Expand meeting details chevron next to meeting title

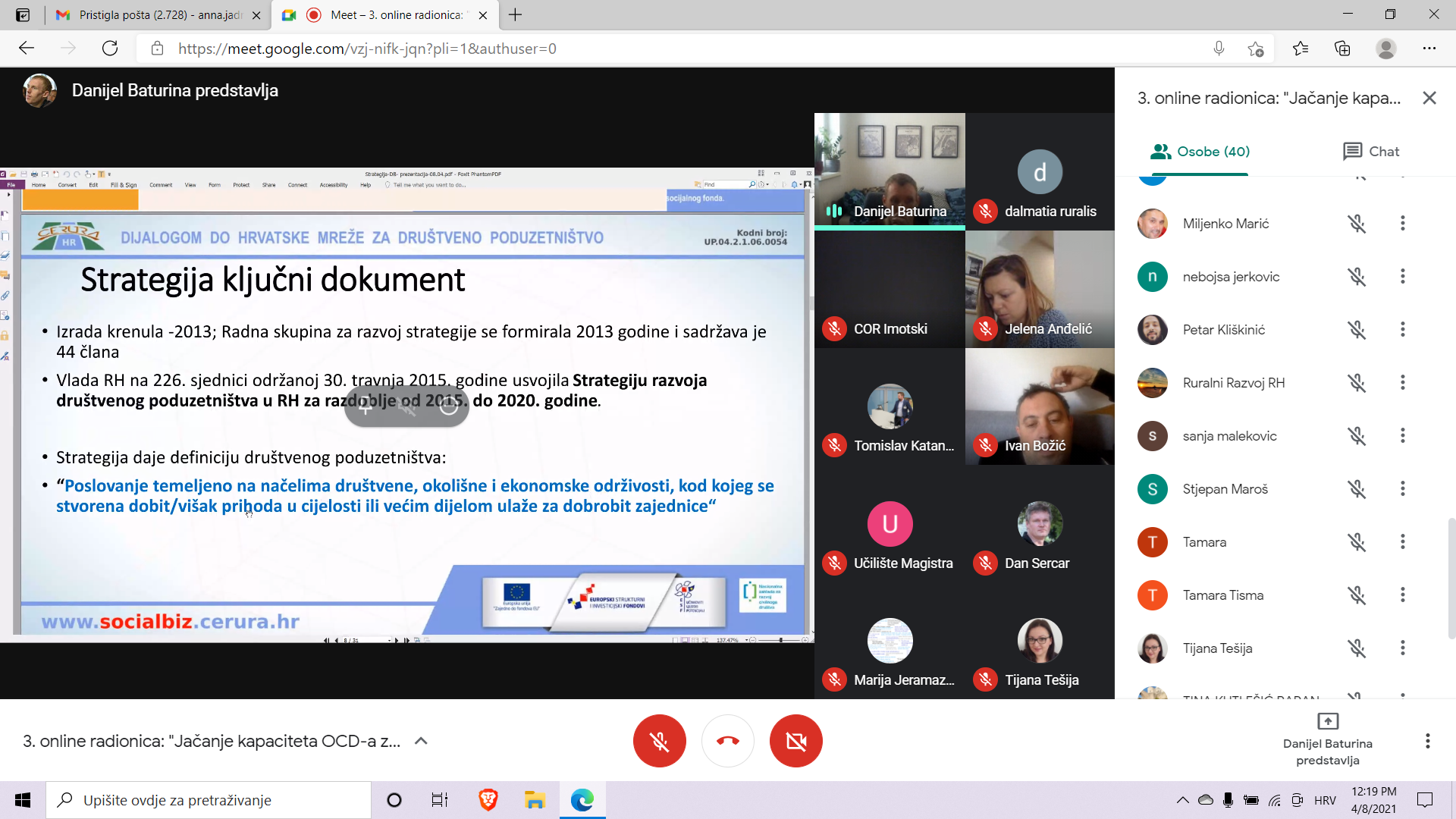coord(421,741)
